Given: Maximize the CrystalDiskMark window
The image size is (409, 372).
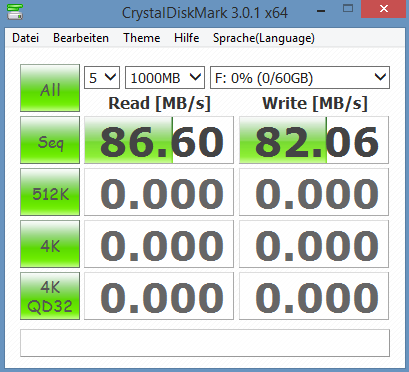Looking at the screenshot, I should pyautogui.click(x=348, y=9).
